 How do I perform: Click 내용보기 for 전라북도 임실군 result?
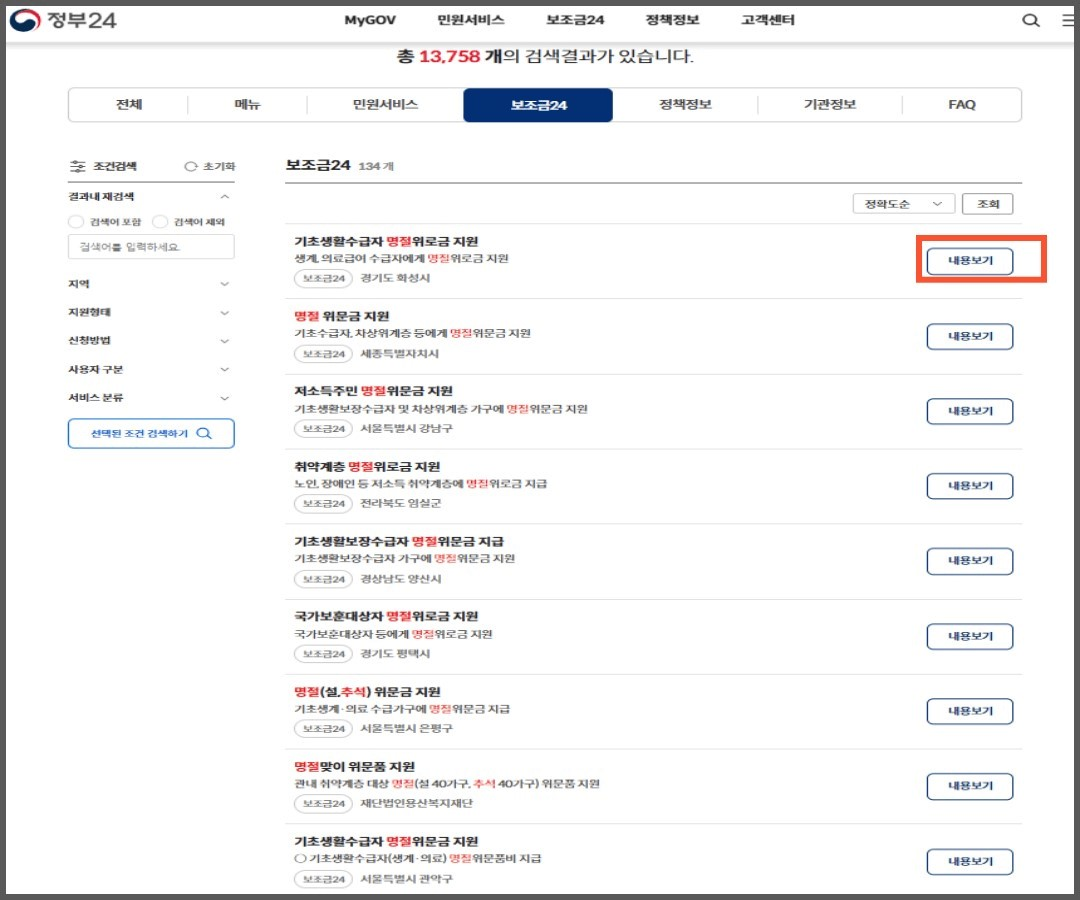coord(970,486)
